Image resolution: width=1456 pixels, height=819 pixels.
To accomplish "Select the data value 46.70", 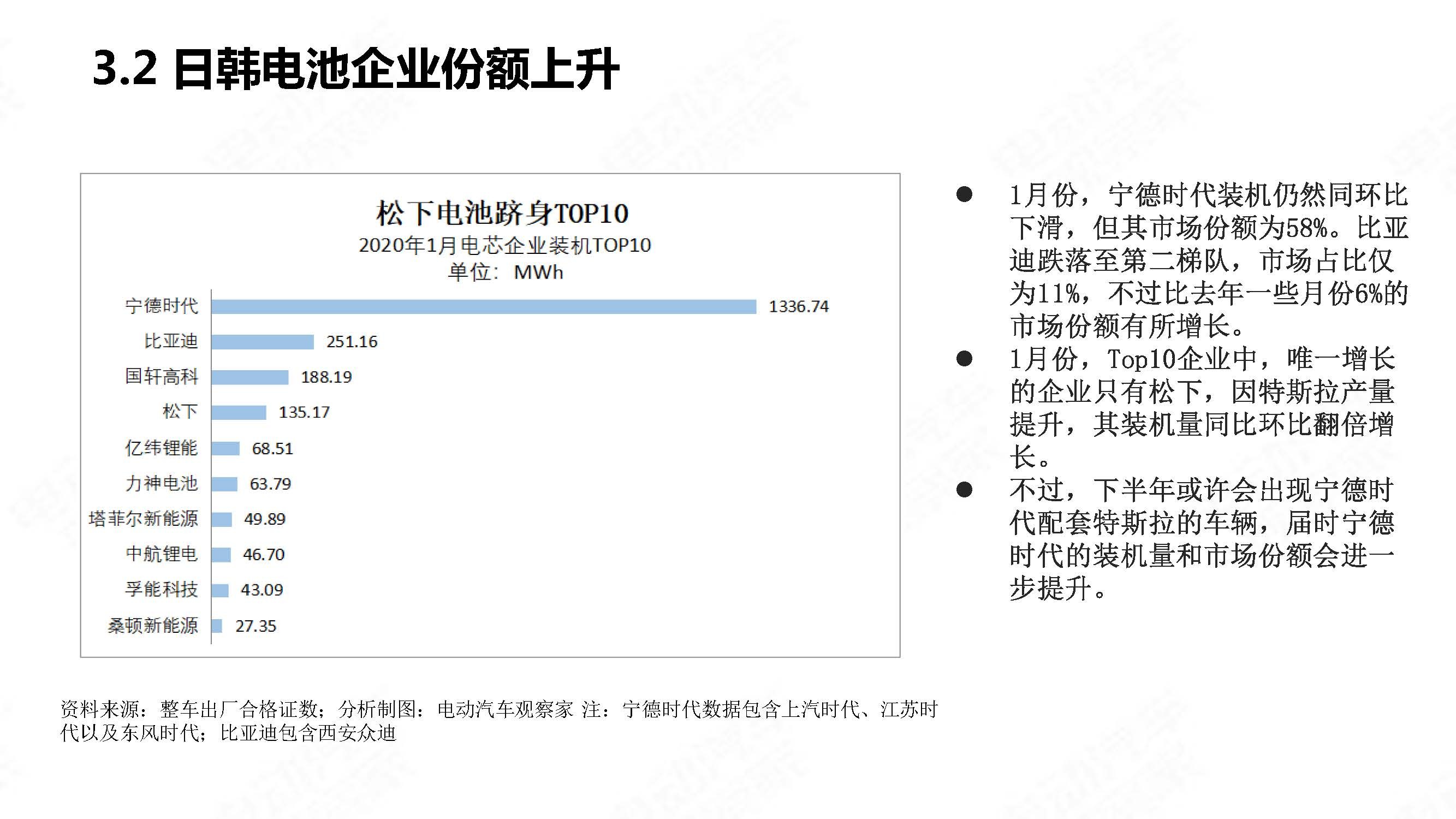I will [x=263, y=555].
